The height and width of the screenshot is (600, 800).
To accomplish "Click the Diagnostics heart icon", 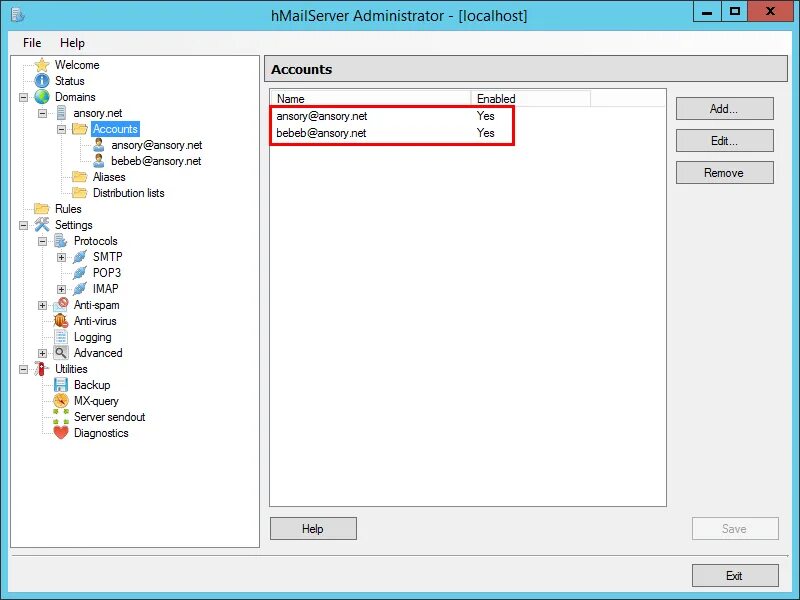I will tap(61, 433).
